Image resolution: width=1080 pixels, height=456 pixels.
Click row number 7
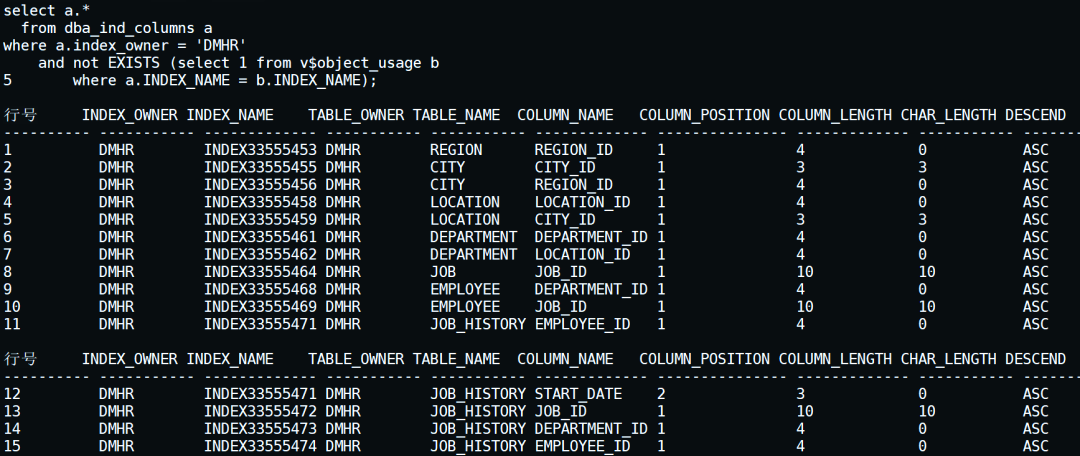[x=8, y=254]
